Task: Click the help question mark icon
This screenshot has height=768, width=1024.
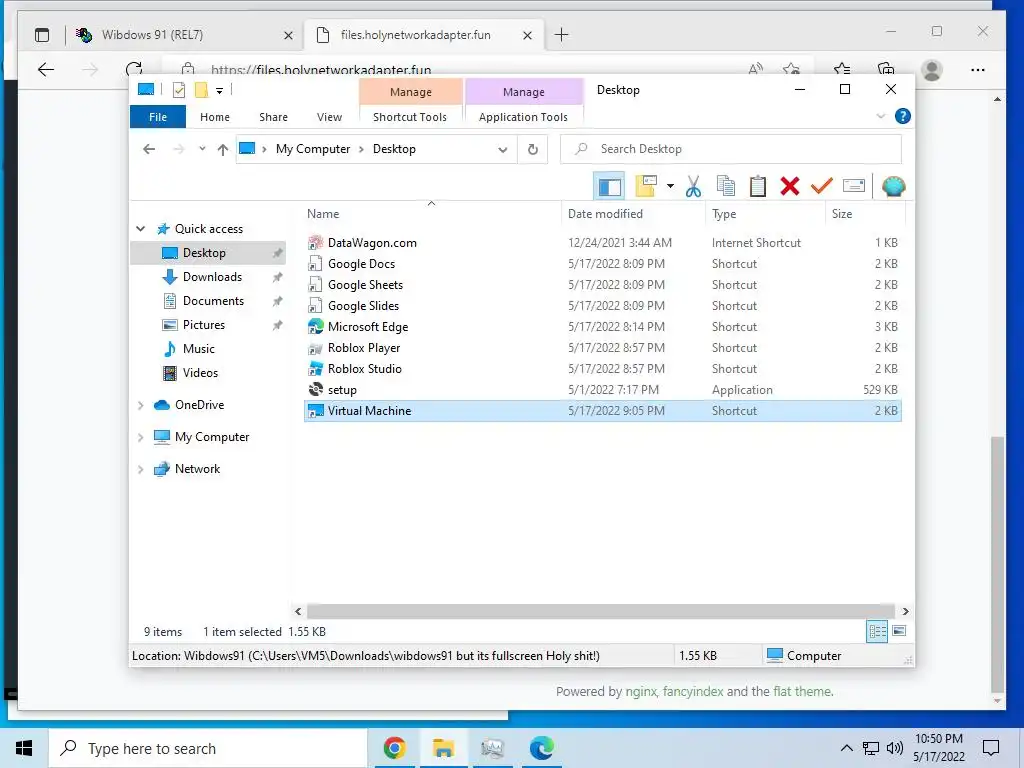Action: pos(903,116)
